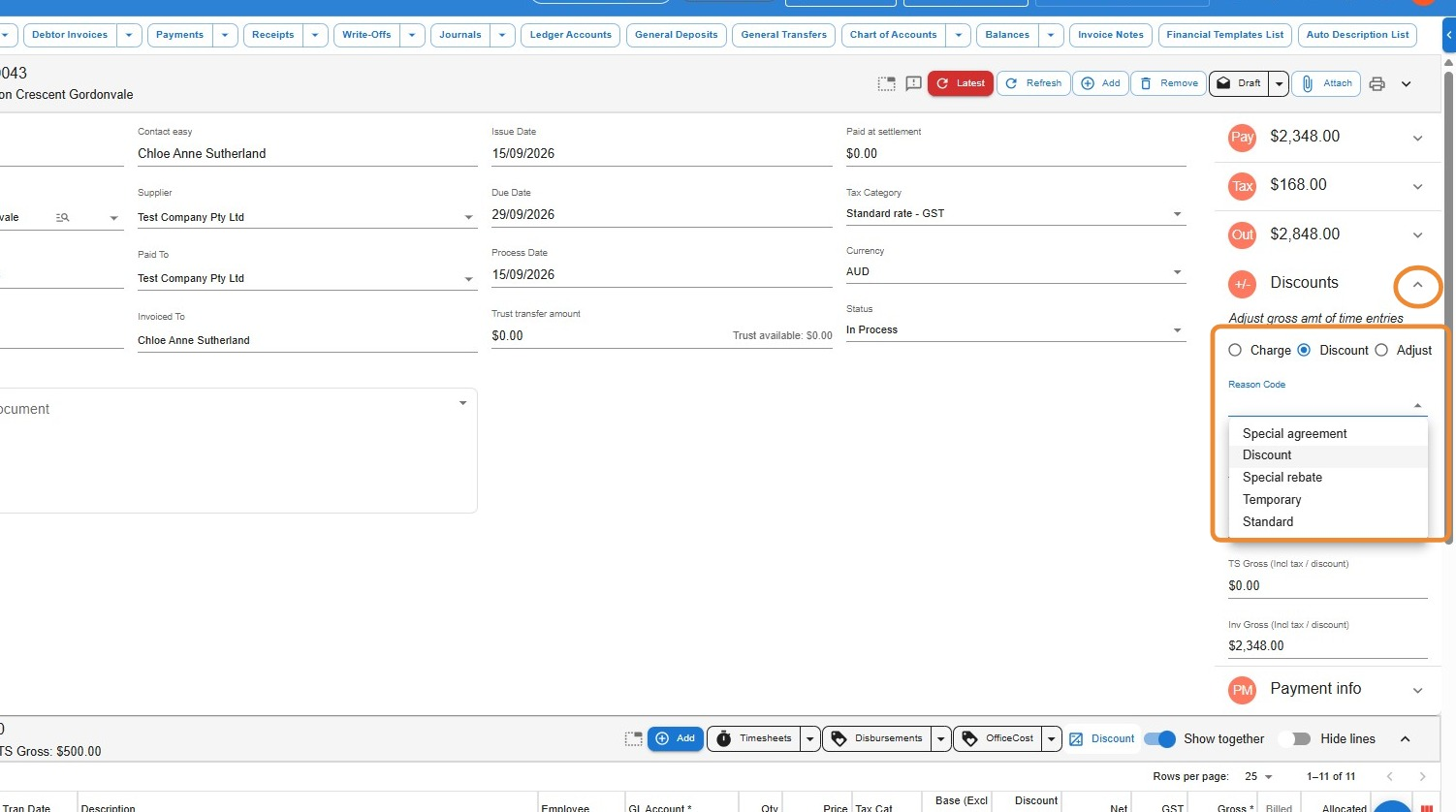Open the Currency dropdown
The image size is (1456, 812).
tap(1178, 272)
